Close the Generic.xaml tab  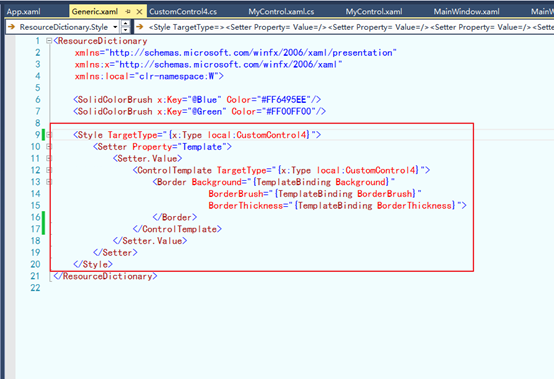pyautogui.click(x=139, y=12)
